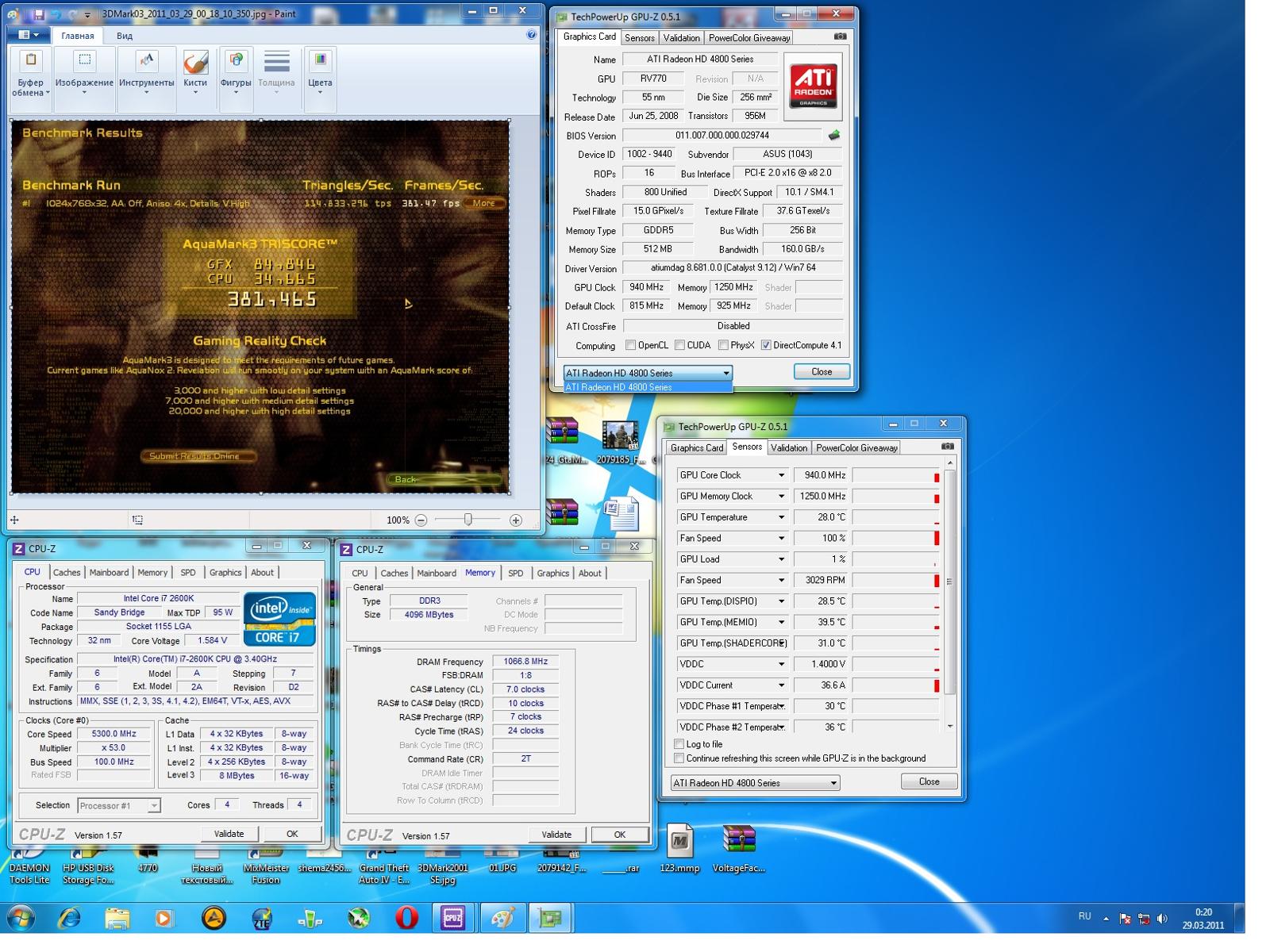
Task: Switch to the CPU-Z taskbar button
Action: 453,919
